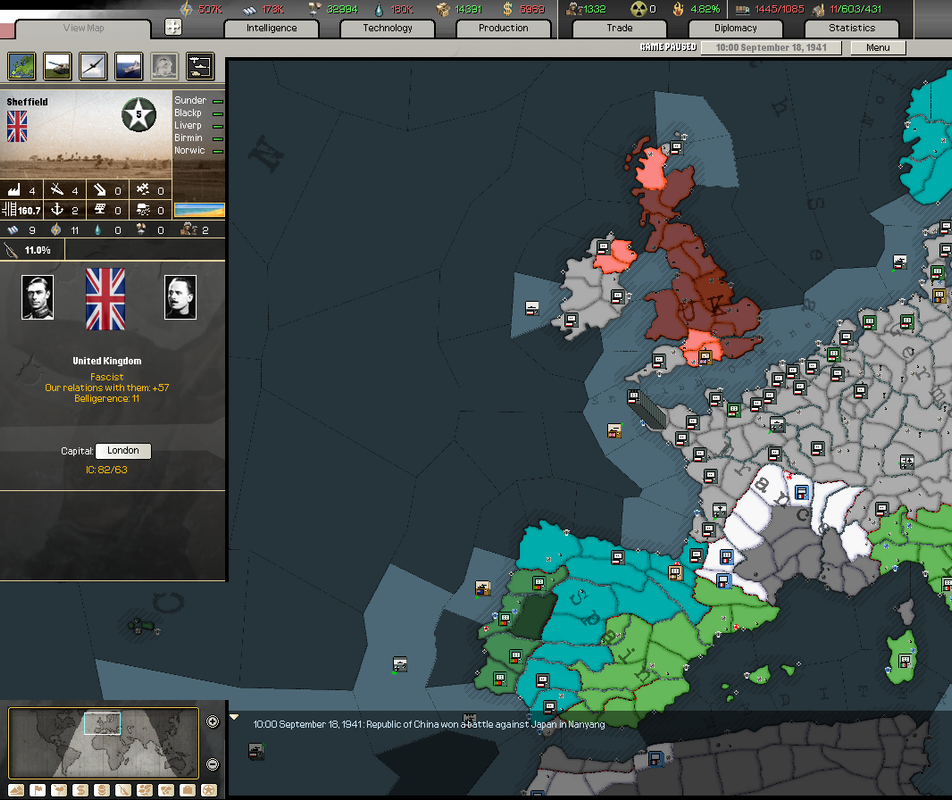The height and width of the screenshot is (800, 952).
Task: Open the Trade tab
Action: click(619, 29)
